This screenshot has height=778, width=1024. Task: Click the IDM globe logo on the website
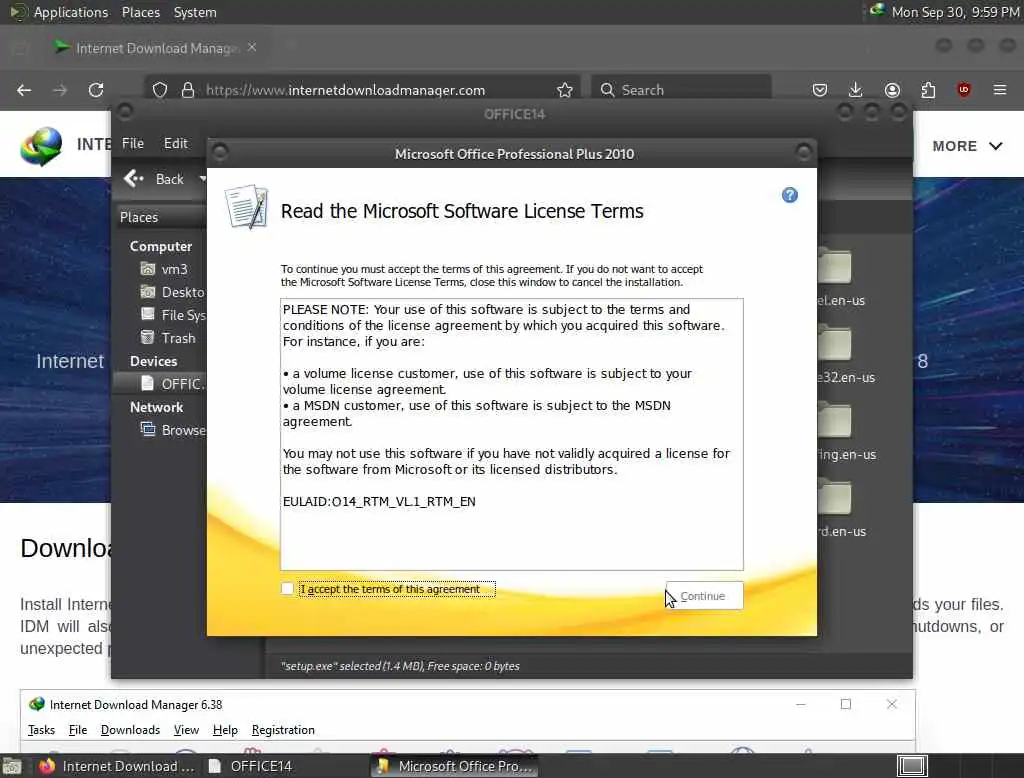point(41,146)
